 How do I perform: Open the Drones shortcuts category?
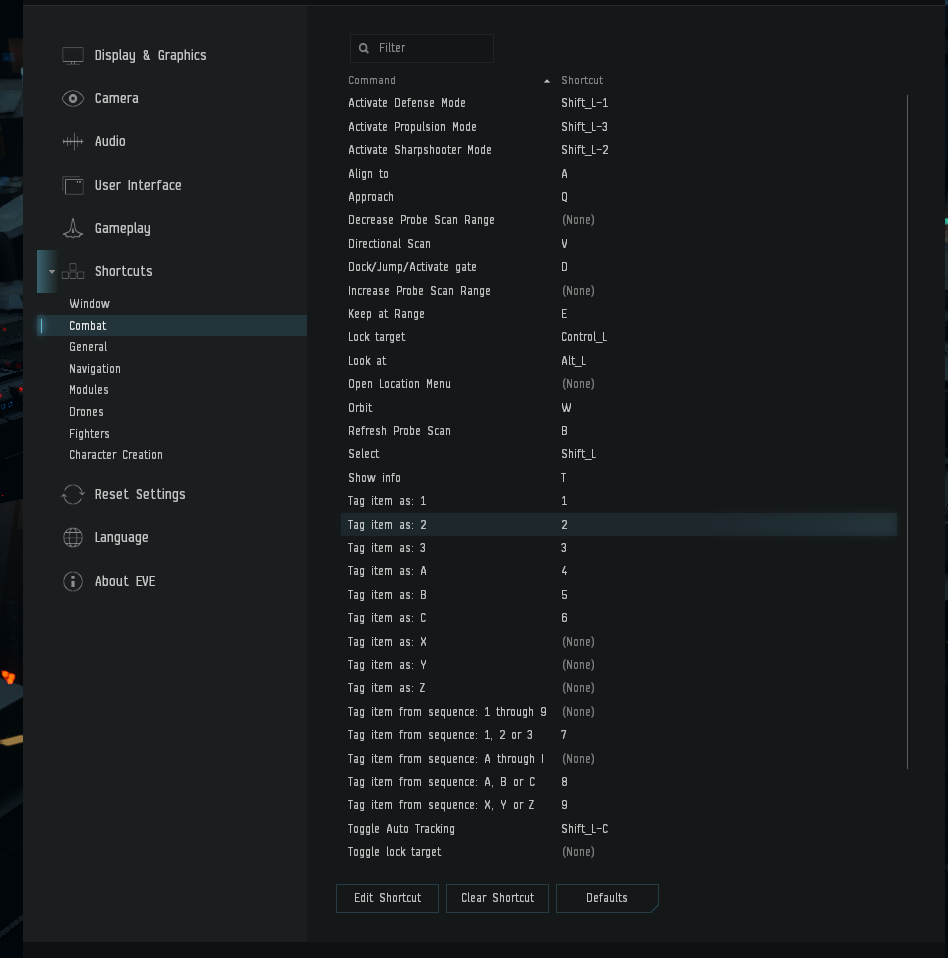pyautogui.click(x=86, y=412)
